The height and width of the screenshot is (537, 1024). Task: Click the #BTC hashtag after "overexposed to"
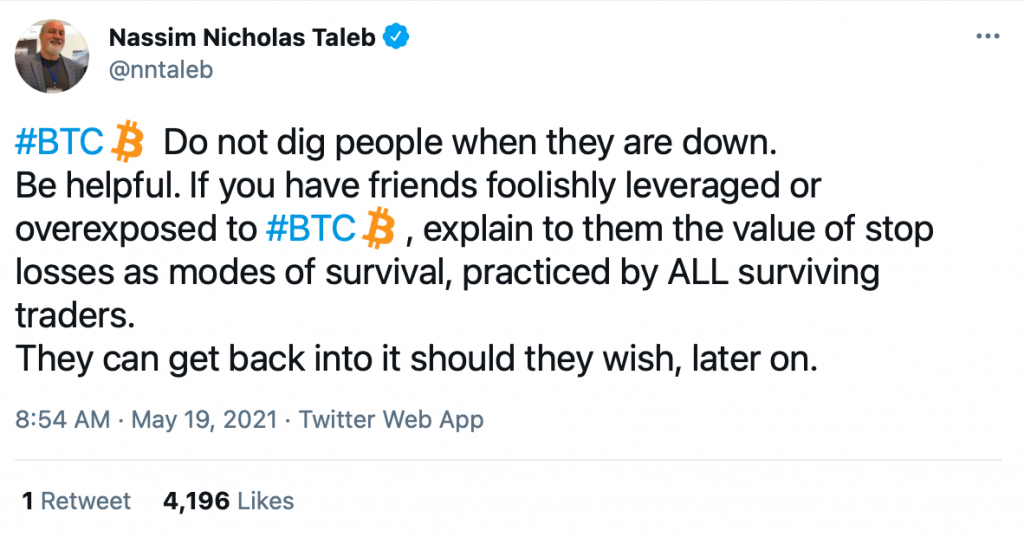pyautogui.click(x=313, y=230)
